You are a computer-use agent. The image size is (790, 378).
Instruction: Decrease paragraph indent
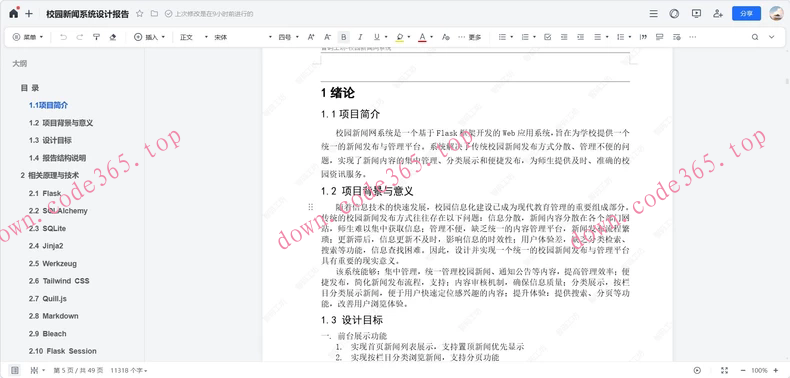564,37
